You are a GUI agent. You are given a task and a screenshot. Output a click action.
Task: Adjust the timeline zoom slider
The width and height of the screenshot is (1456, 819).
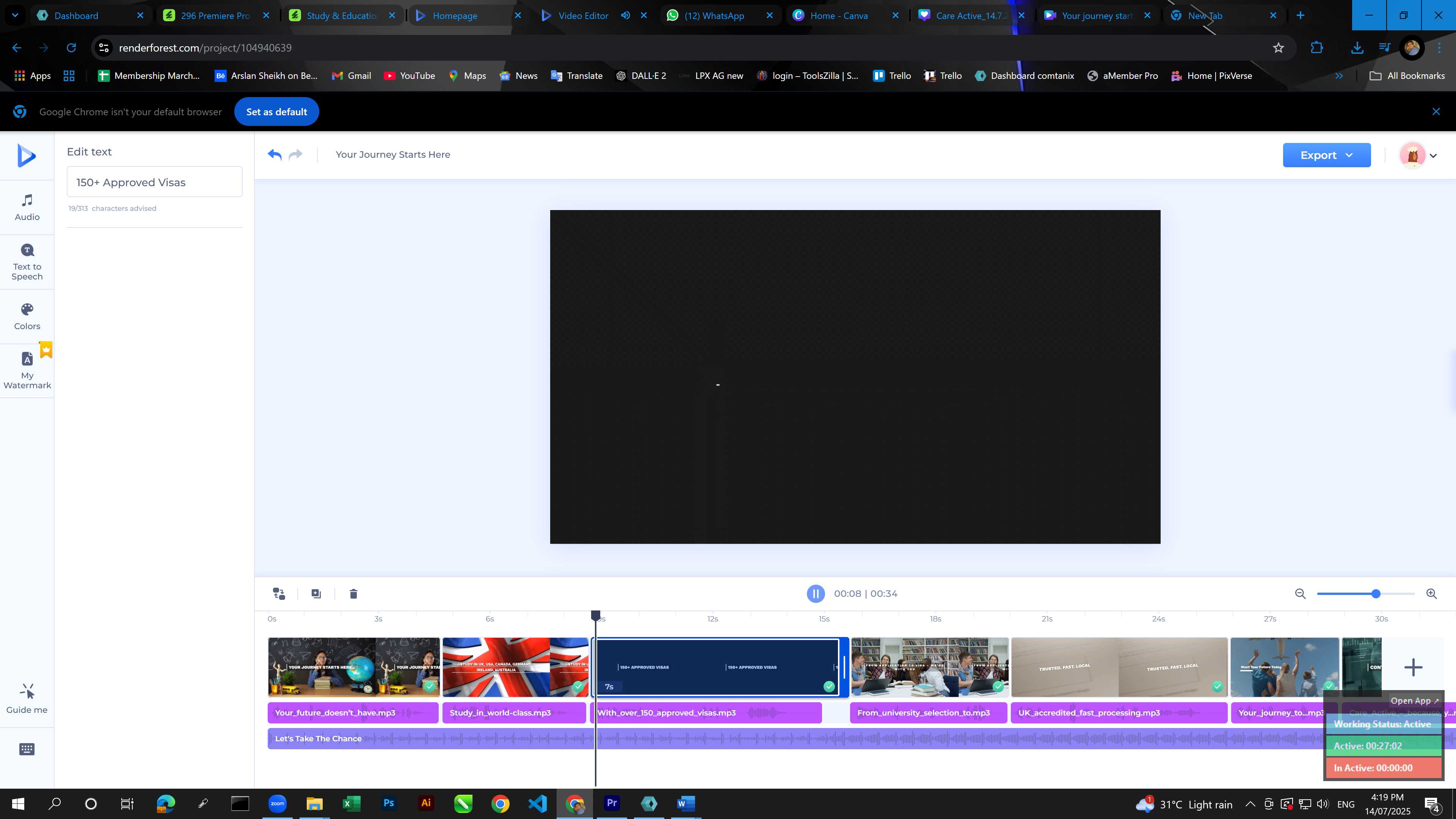[x=1376, y=593]
